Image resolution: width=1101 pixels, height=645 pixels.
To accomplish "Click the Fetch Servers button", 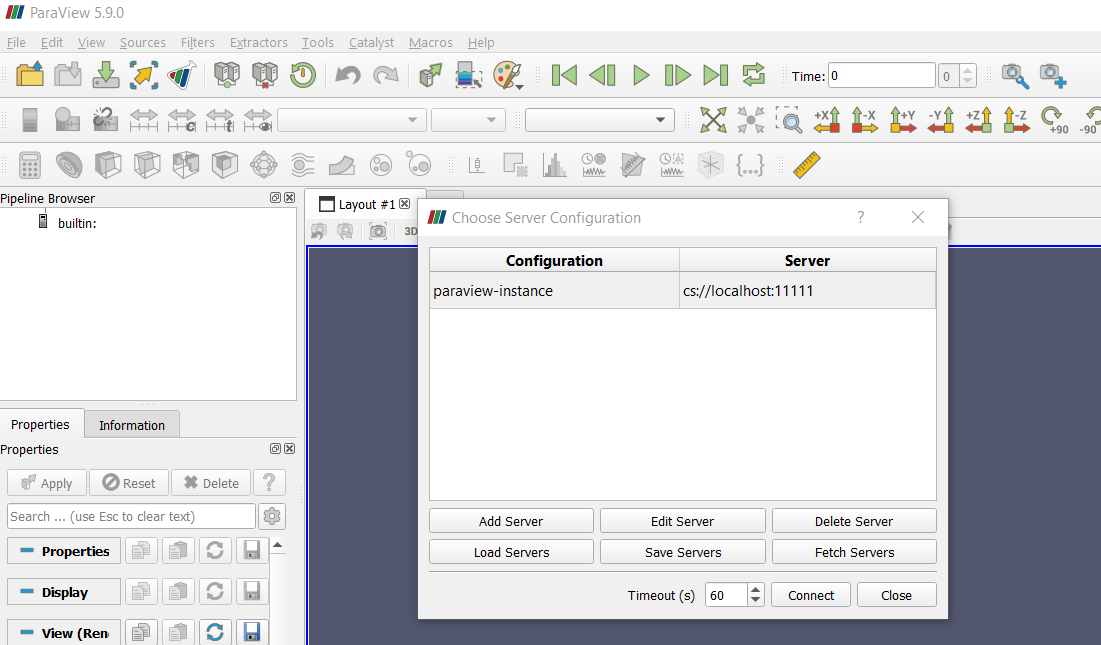I will point(854,552).
